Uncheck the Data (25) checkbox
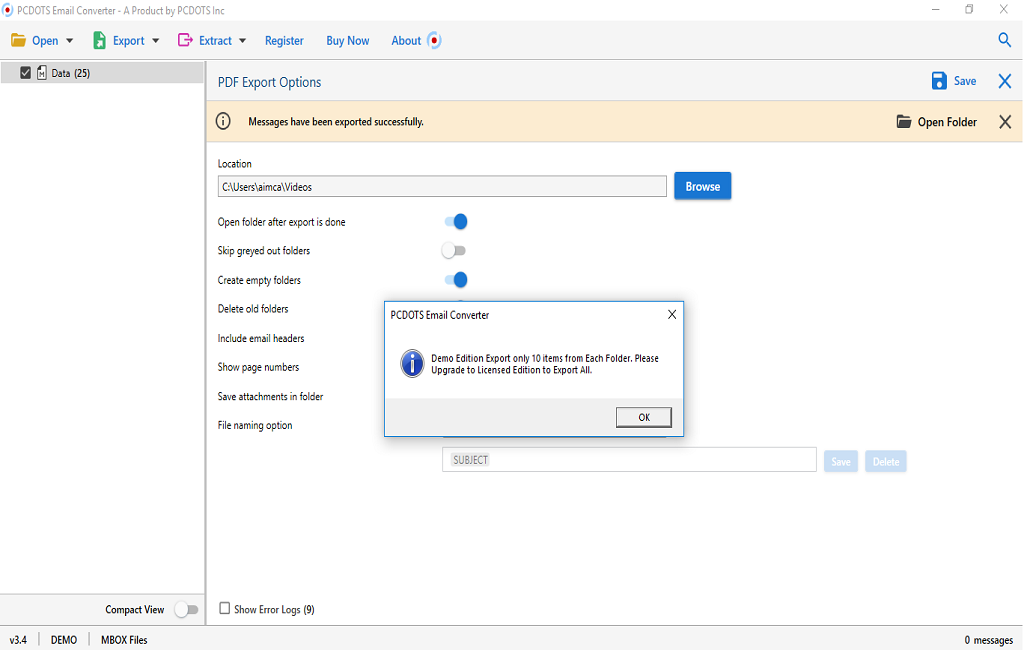 click(x=25, y=73)
